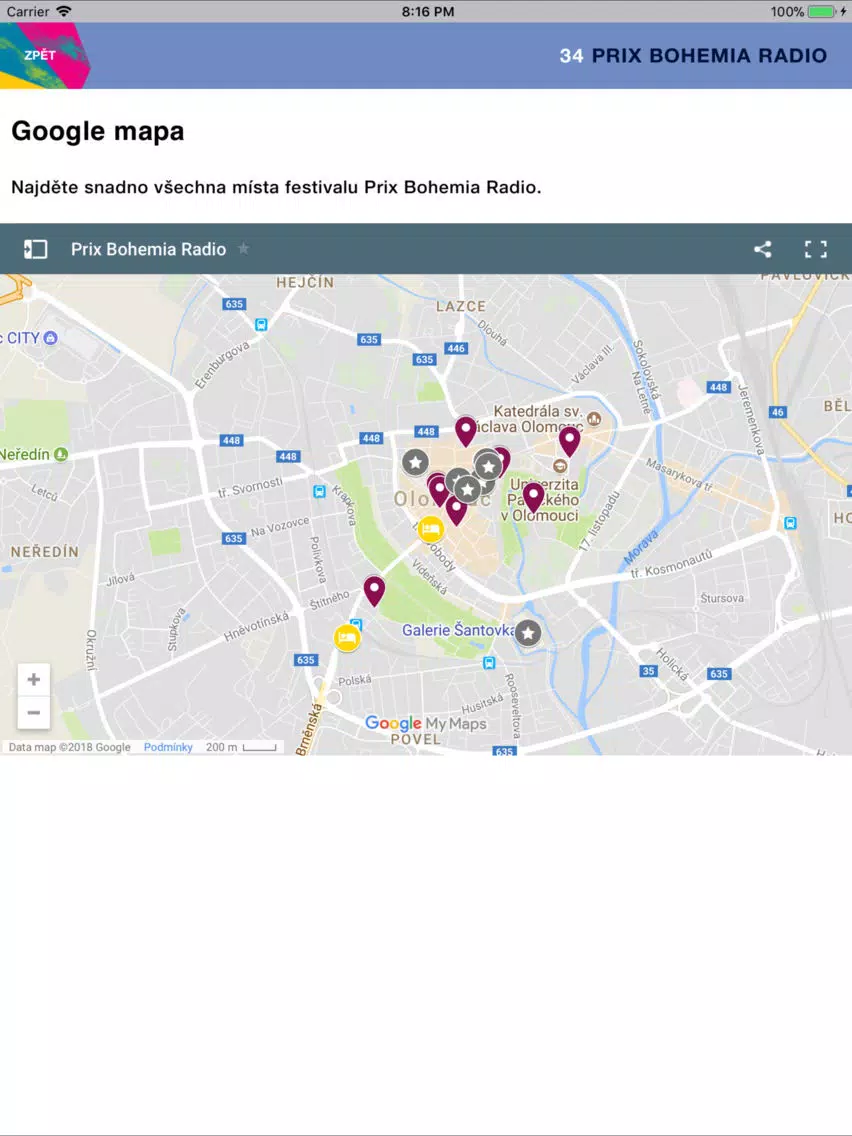The image size is (852, 1136).
Task: Select magenta pin beside Štítného street
Action: pos(374,590)
